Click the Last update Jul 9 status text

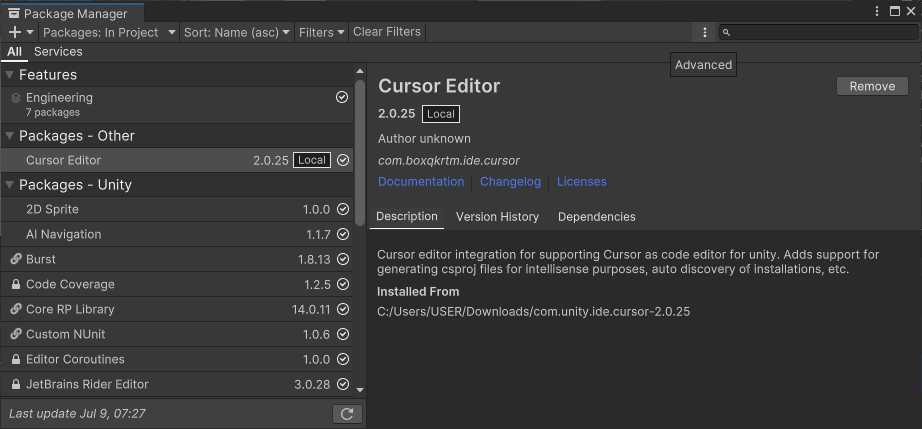77,414
